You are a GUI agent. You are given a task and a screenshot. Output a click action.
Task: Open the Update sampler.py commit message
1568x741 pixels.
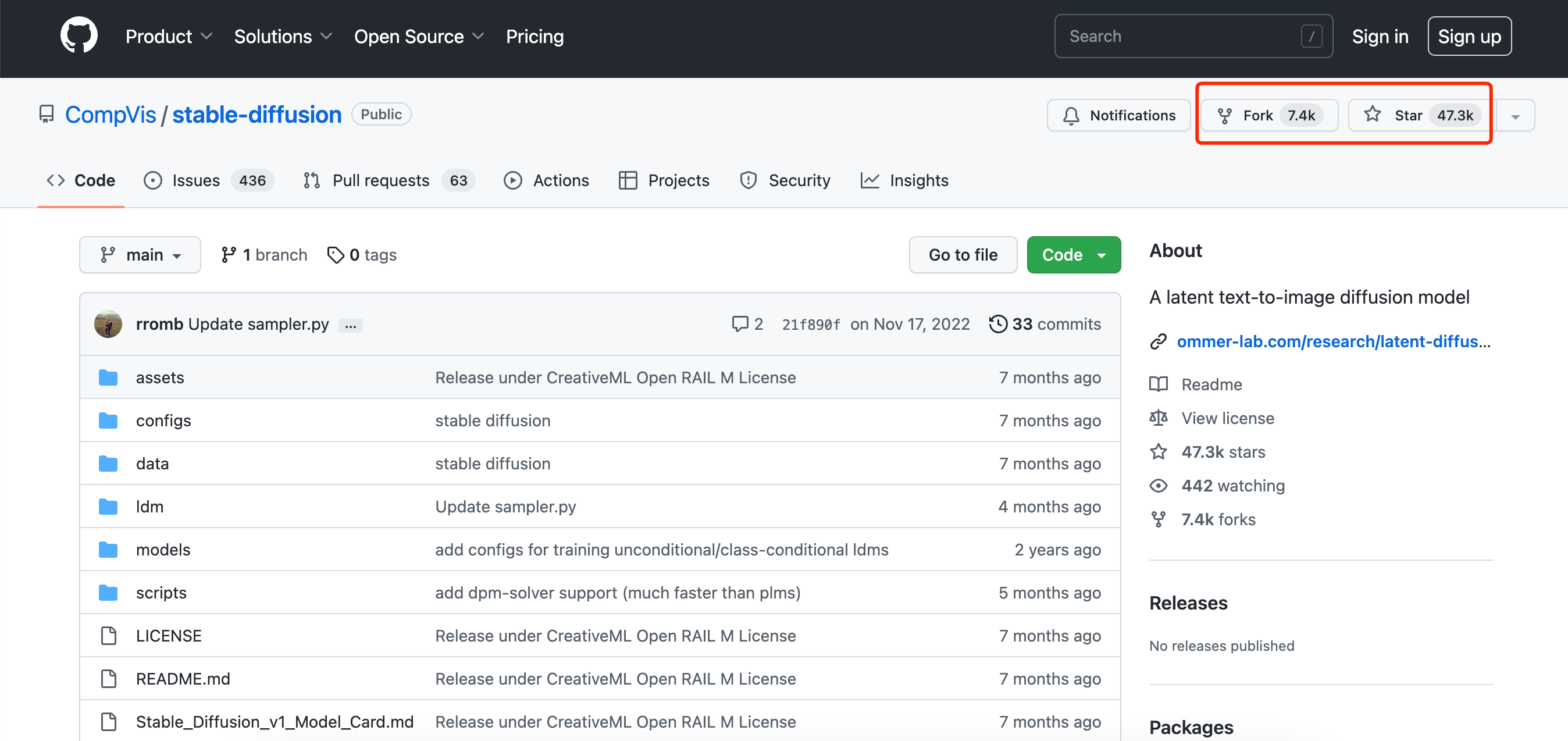click(x=259, y=324)
